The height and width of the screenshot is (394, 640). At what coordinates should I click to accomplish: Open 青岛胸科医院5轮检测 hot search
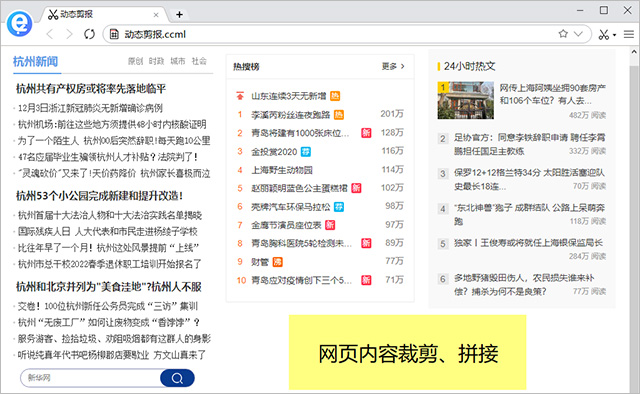[301, 243]
